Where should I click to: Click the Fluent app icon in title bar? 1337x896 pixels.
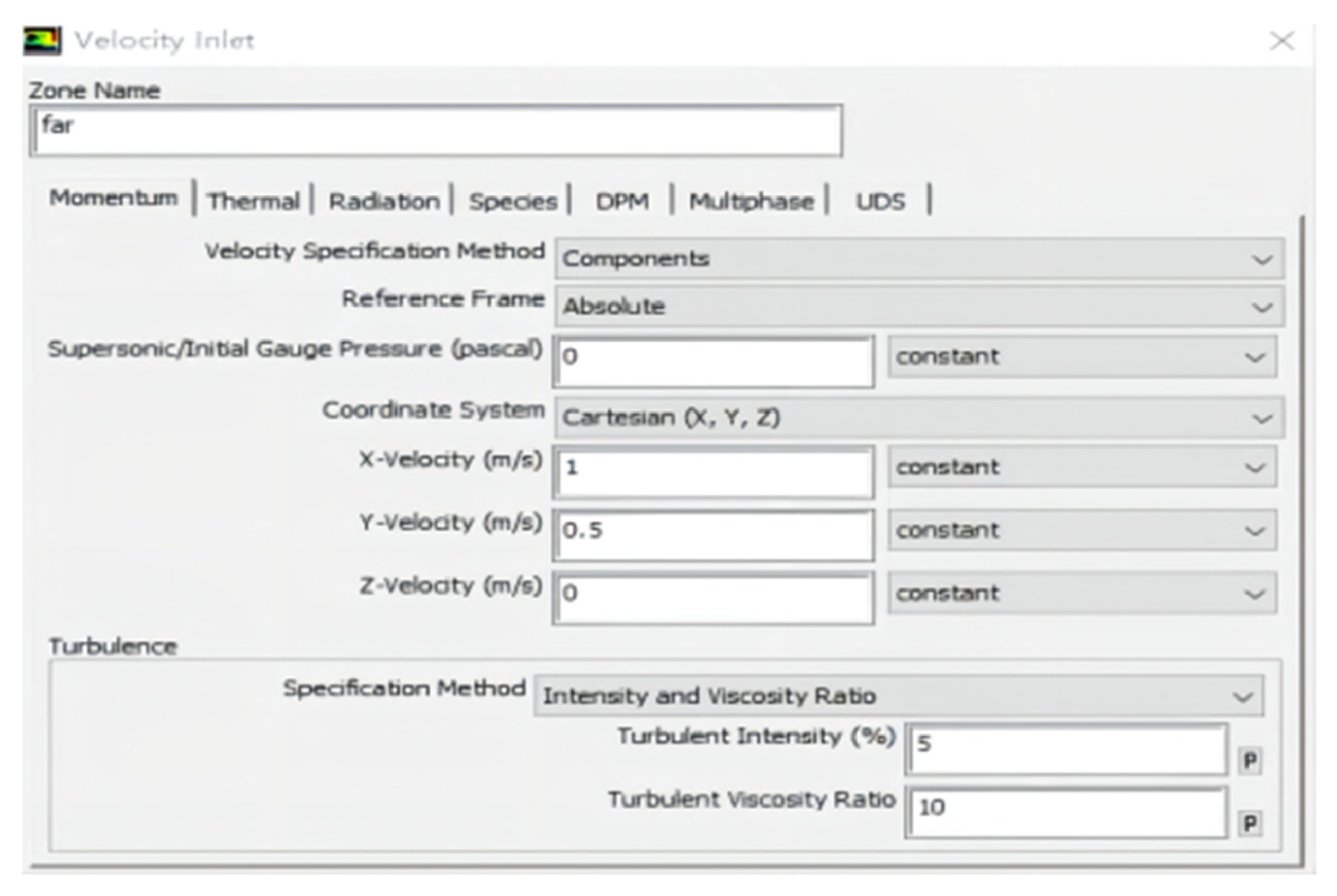click(42, 41)
